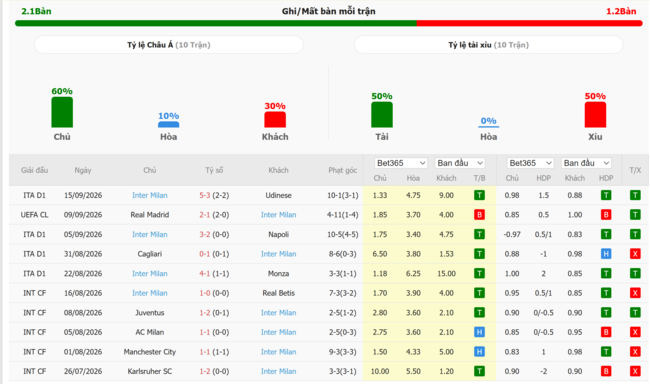
Task: Click the Manchester City team name
Action: point(150,352)
